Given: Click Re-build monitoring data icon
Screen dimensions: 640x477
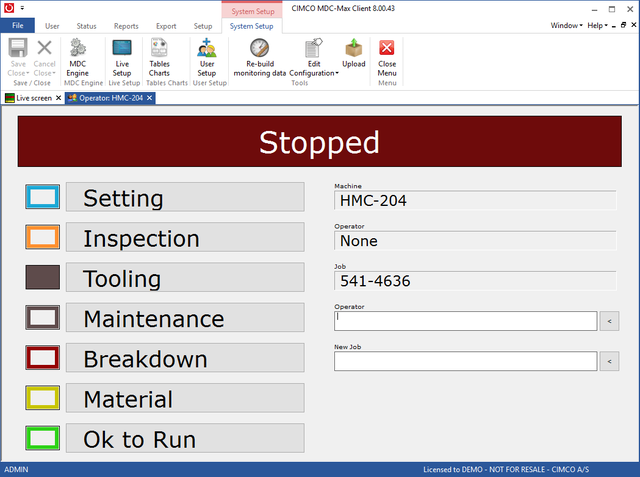Looking at the screenshot, I should pos(260,48).
